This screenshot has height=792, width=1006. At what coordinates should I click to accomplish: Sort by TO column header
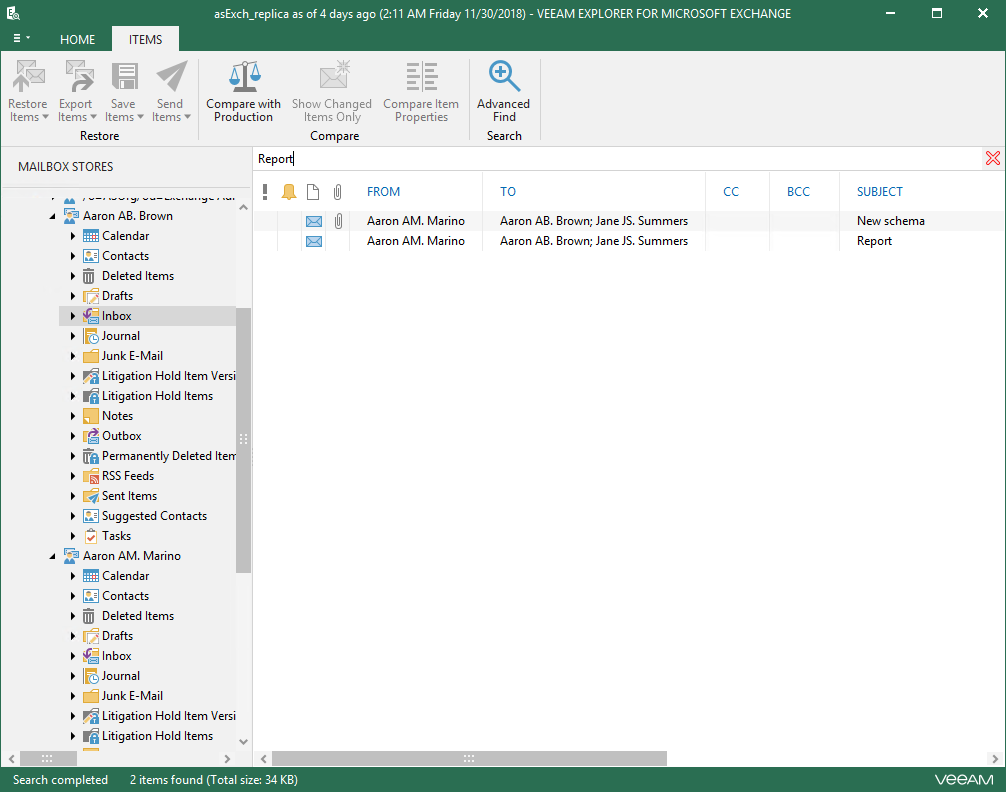click(x=507, y=191)
